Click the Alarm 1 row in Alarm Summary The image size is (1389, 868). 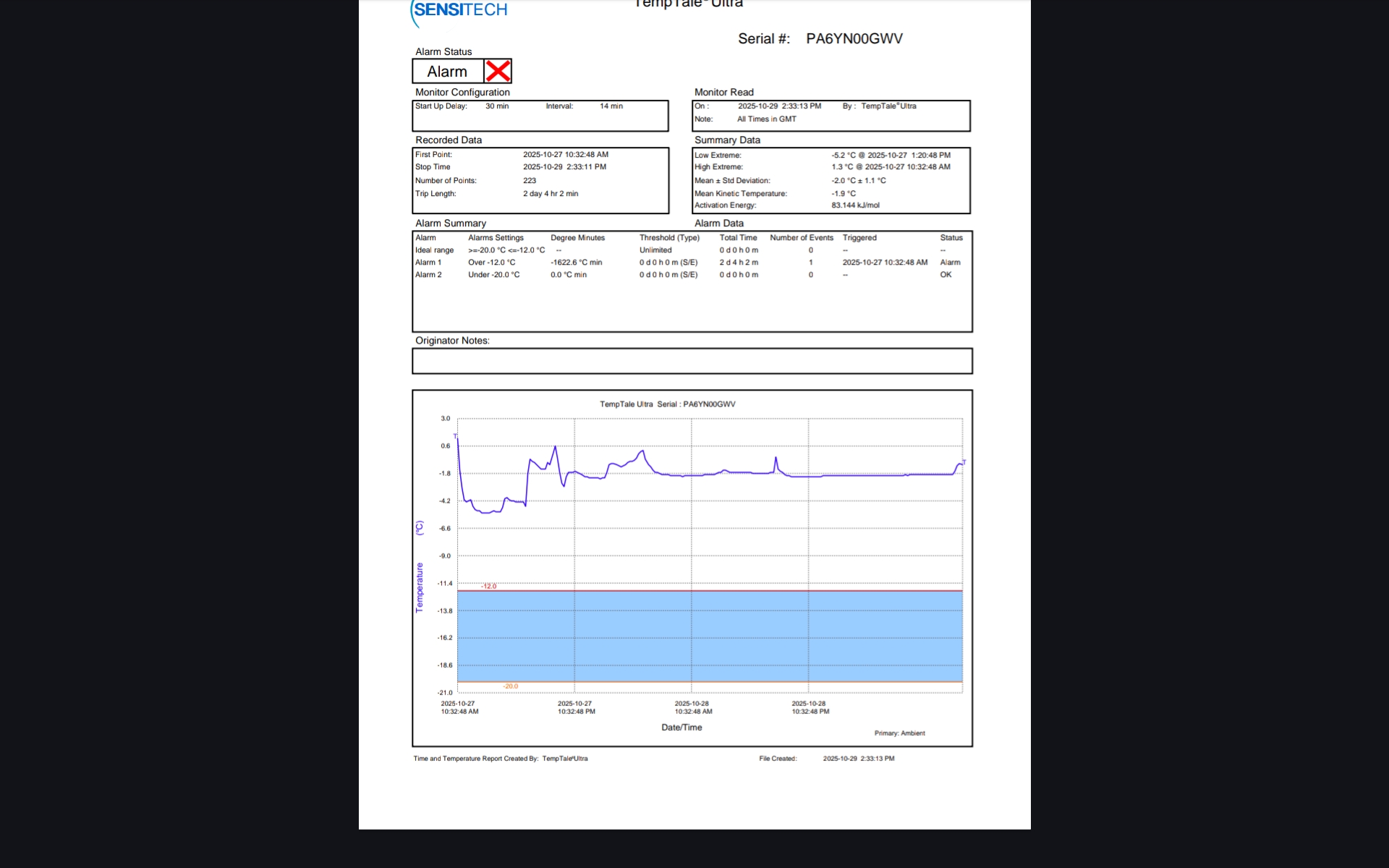click(428, 263)
